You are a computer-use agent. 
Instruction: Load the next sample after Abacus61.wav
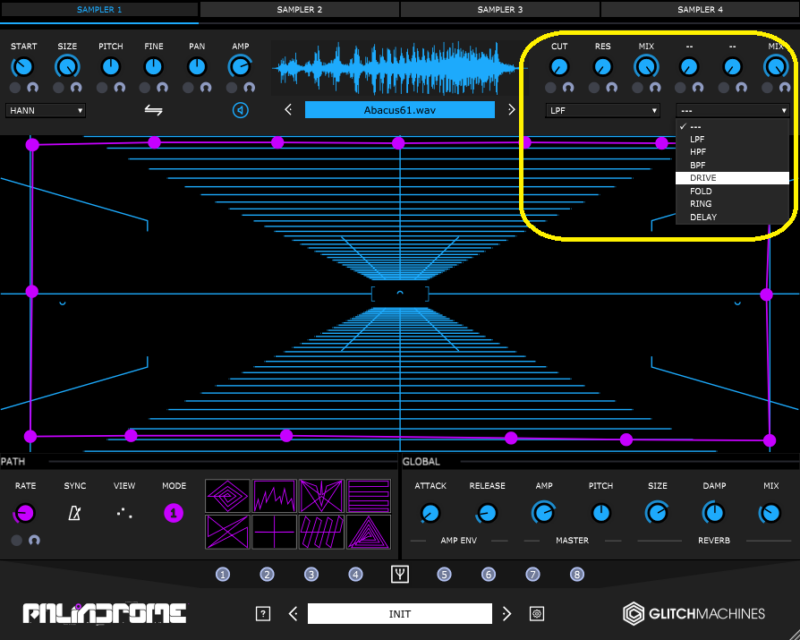click(511, 110)
